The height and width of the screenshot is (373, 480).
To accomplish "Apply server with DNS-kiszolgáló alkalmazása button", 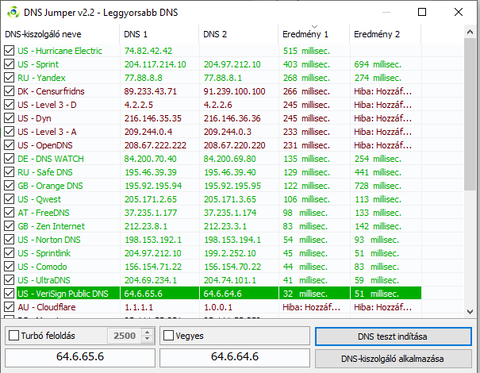I will (x=393, y=359).
